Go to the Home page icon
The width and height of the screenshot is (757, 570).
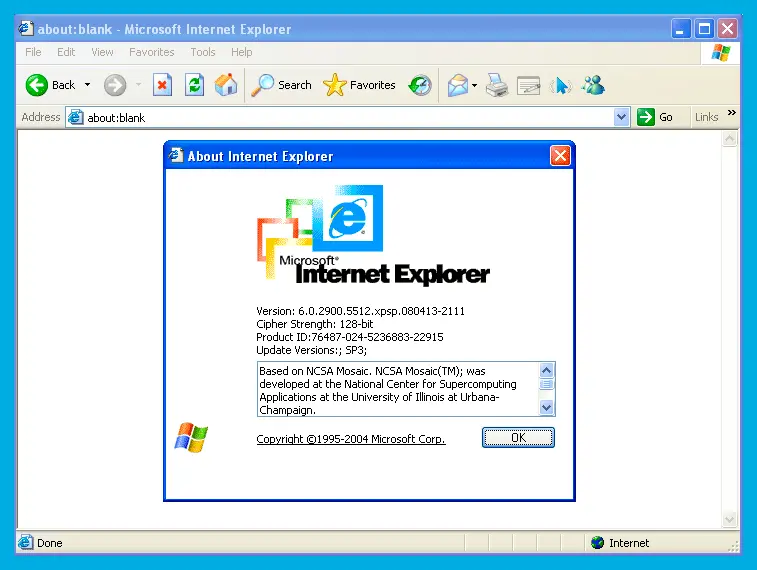226,85
